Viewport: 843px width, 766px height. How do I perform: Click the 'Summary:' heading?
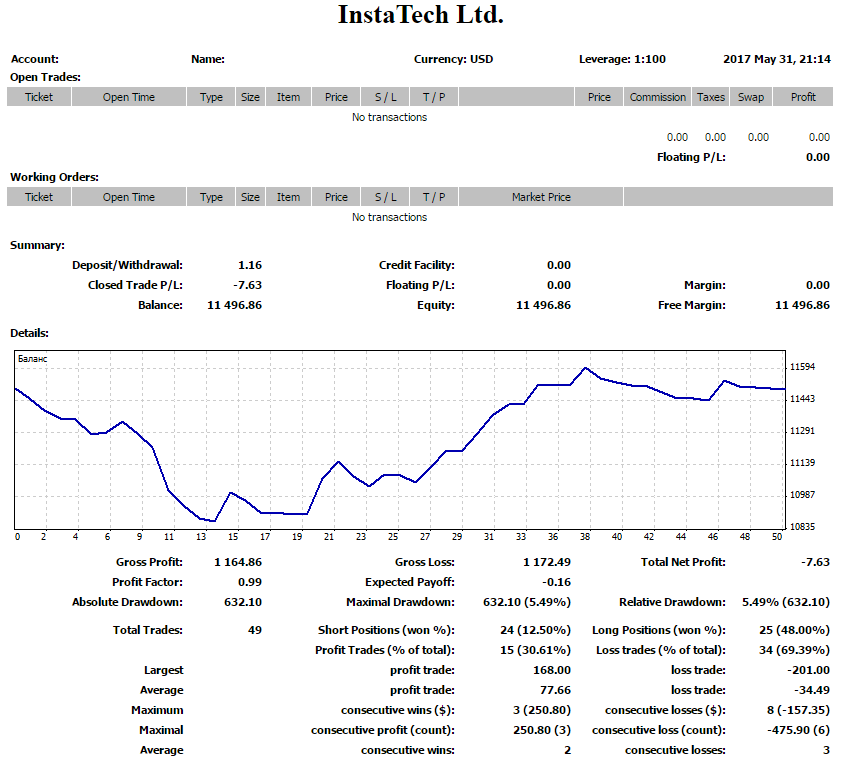tap(37, 245)
